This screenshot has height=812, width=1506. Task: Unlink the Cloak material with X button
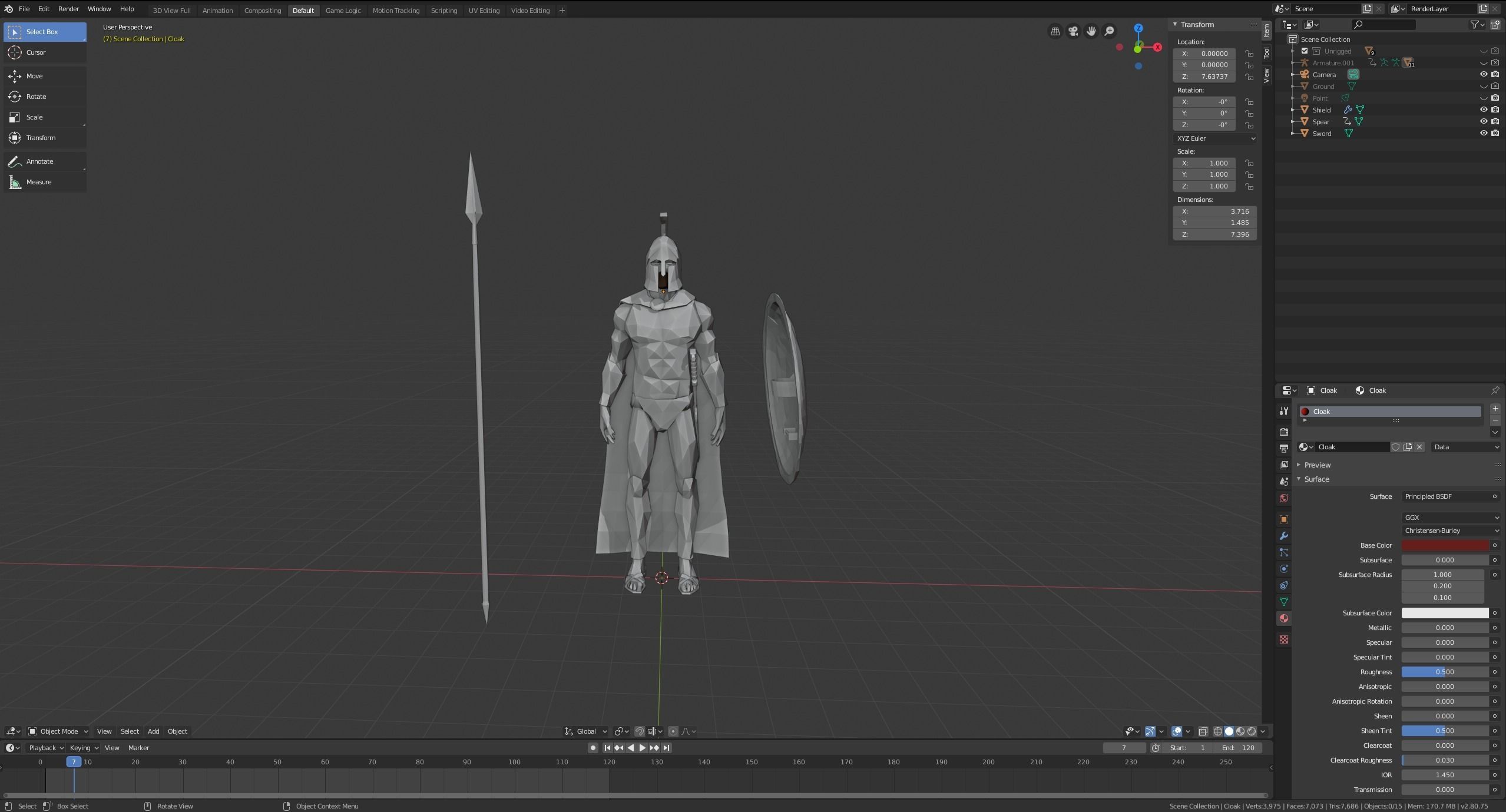pyautogui.click(x=1419, y=447)
